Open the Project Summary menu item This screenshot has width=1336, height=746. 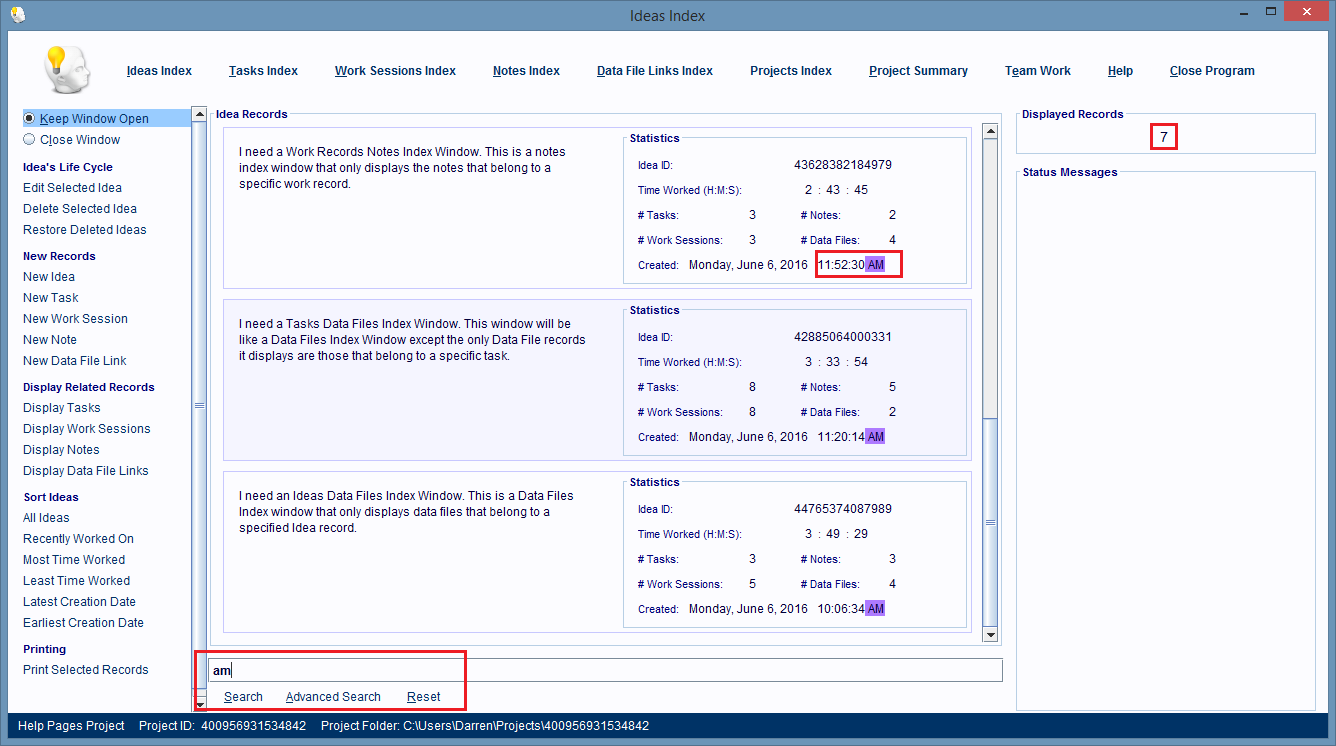pyautogui.click(x=918, y=71)
